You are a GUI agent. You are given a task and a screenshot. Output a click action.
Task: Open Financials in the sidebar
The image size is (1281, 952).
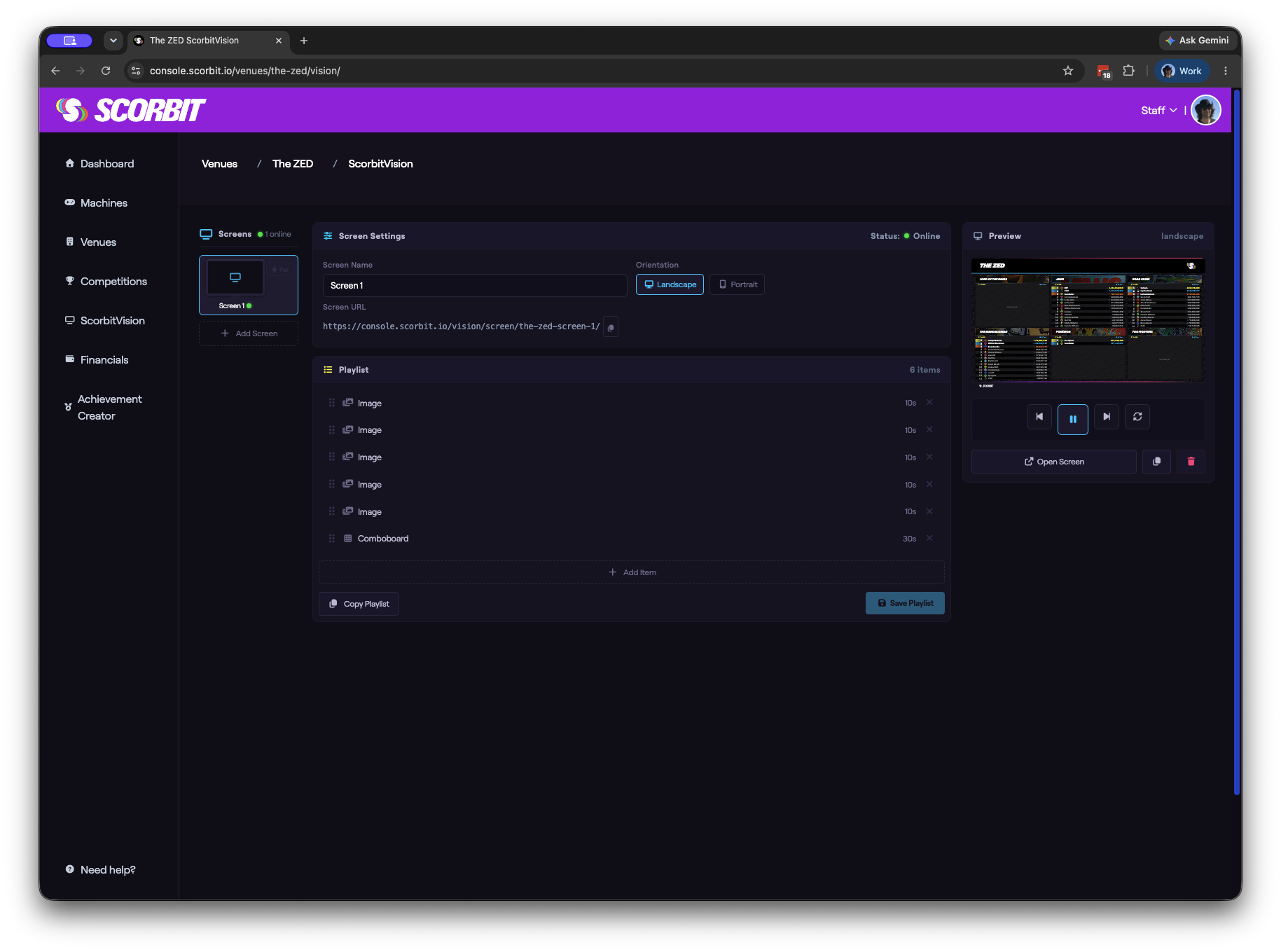click(x=97, y=360)
